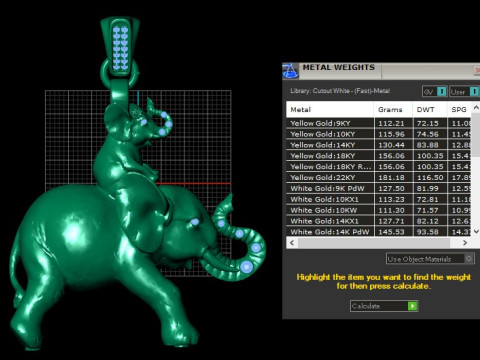Click the METAL WEIGHTS title text
Screen dimensions: 480x360
[339, 67]
